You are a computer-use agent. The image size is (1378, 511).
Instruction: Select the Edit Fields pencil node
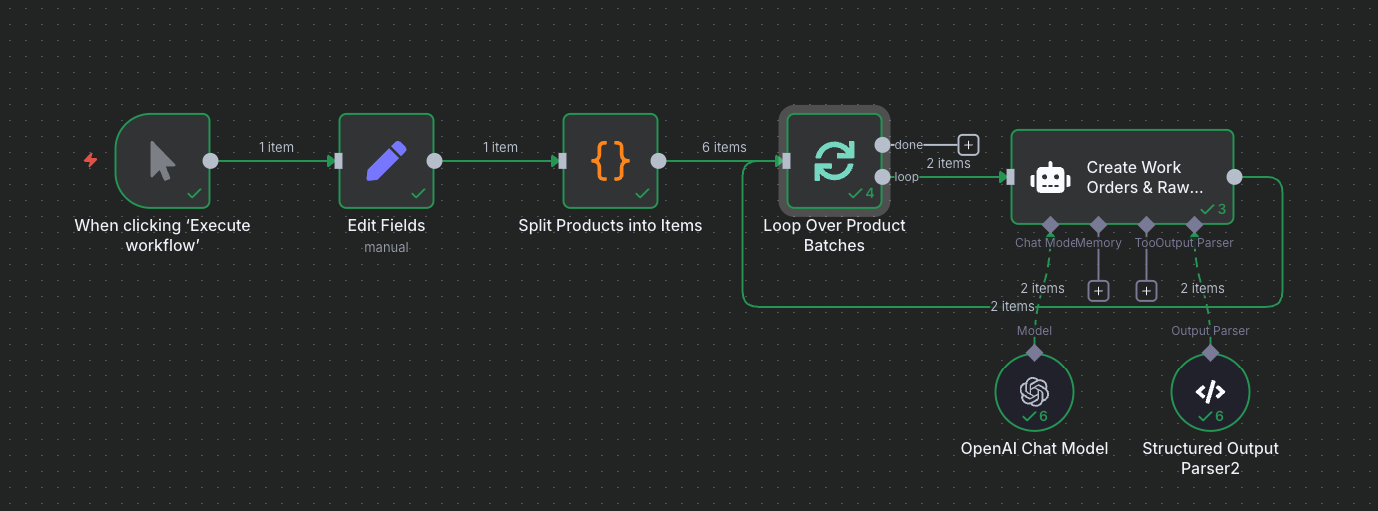[x=386, y=160]
